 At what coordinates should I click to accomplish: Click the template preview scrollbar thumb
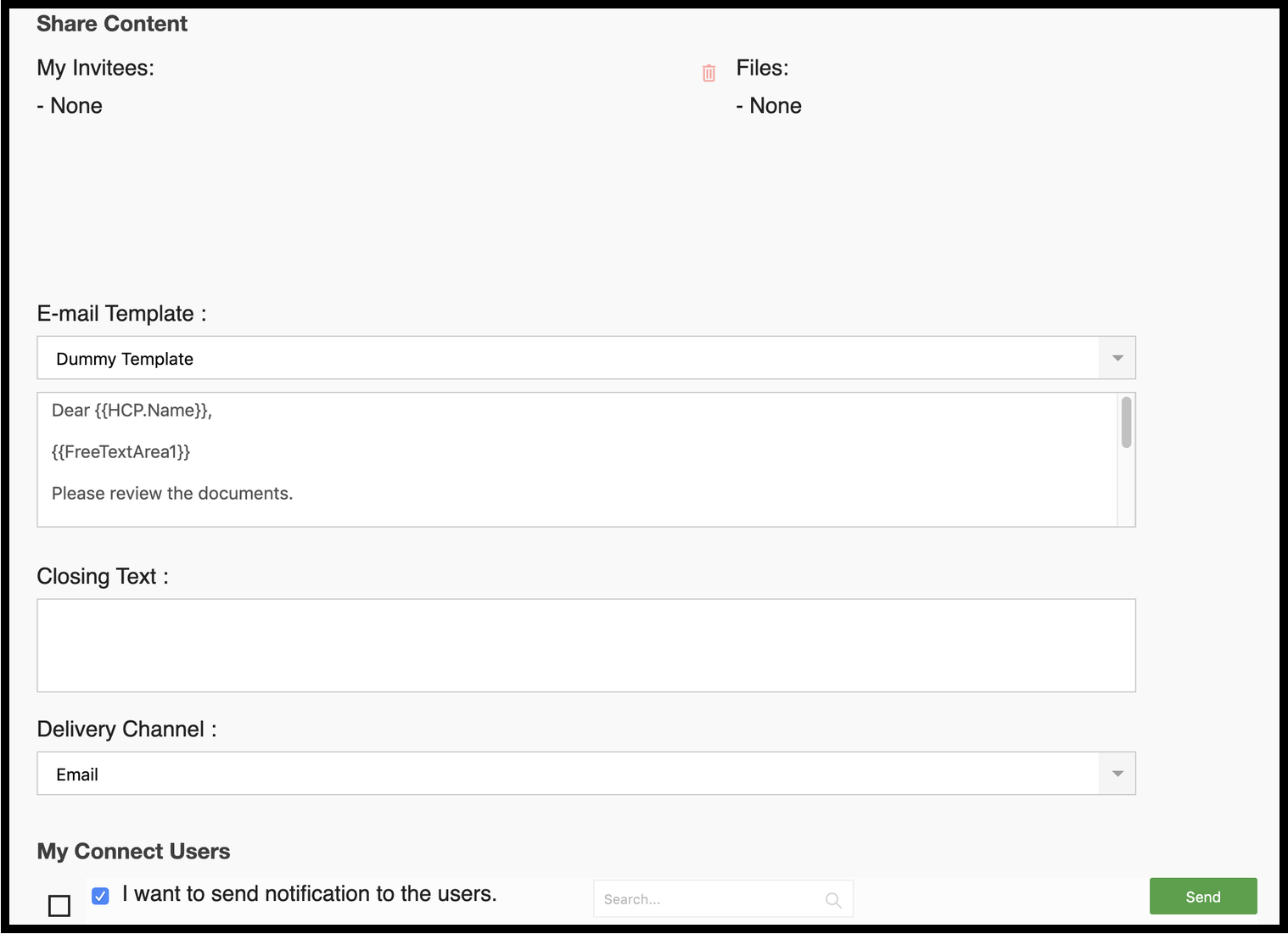1126,422
